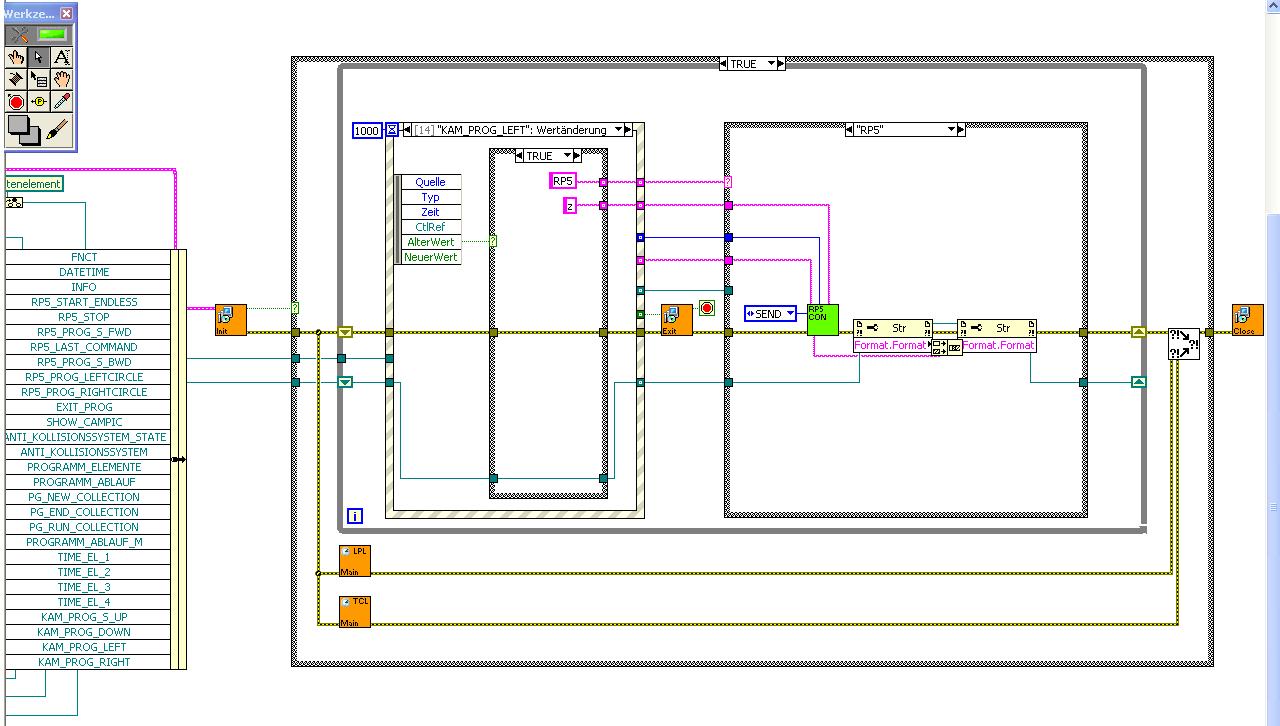Screen dimensions: 1280x726
Task: Click the foreground color swatch in tools palette
Action: point(18,125)
